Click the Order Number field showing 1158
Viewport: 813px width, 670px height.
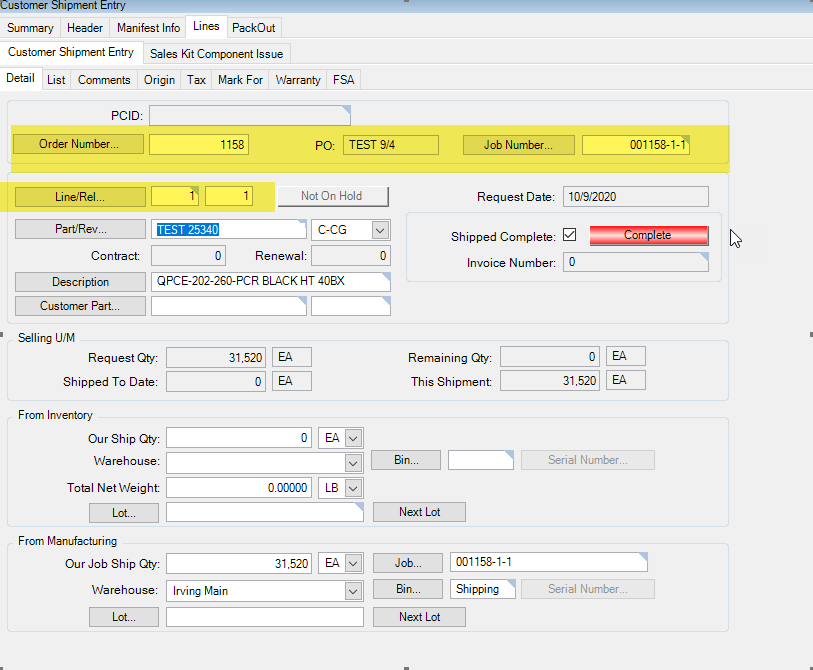point(199,145)
